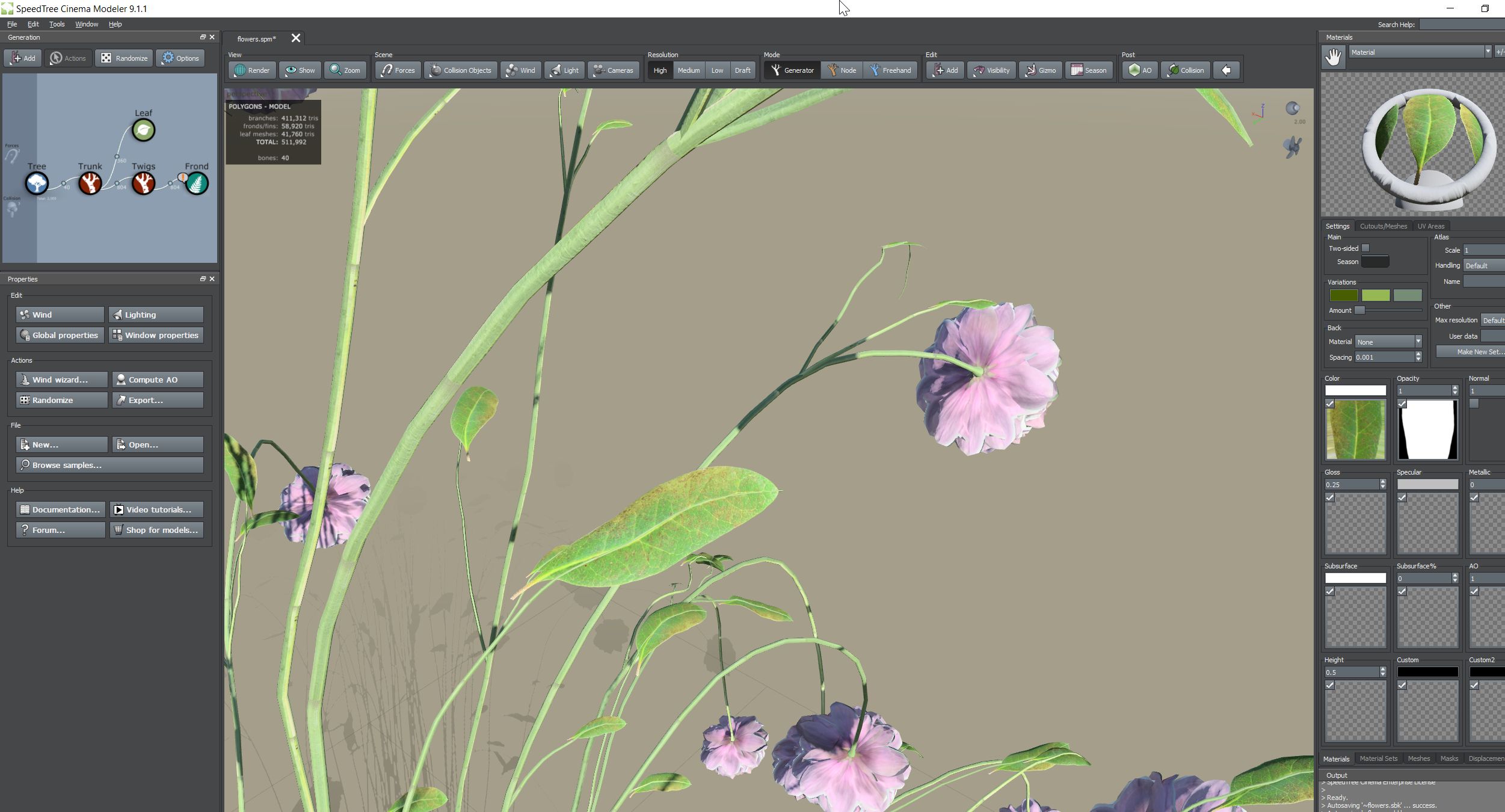Select the Tree generator node
The image size is (1505, 812).
(x=37, y=183)
